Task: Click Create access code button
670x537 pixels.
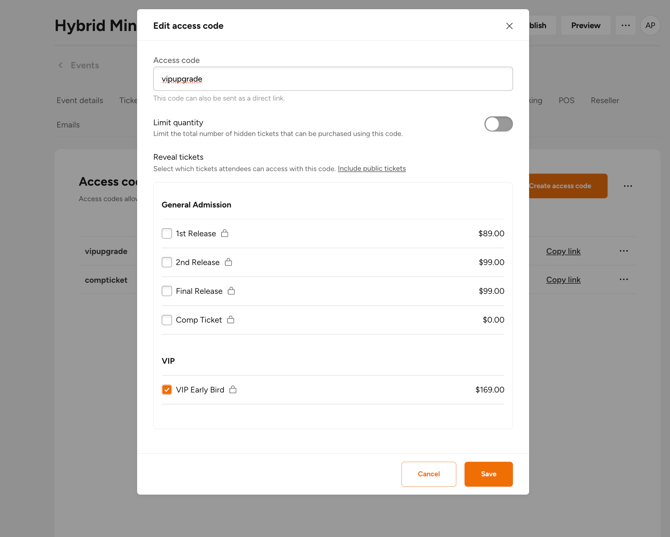Action: pos(568,186)
